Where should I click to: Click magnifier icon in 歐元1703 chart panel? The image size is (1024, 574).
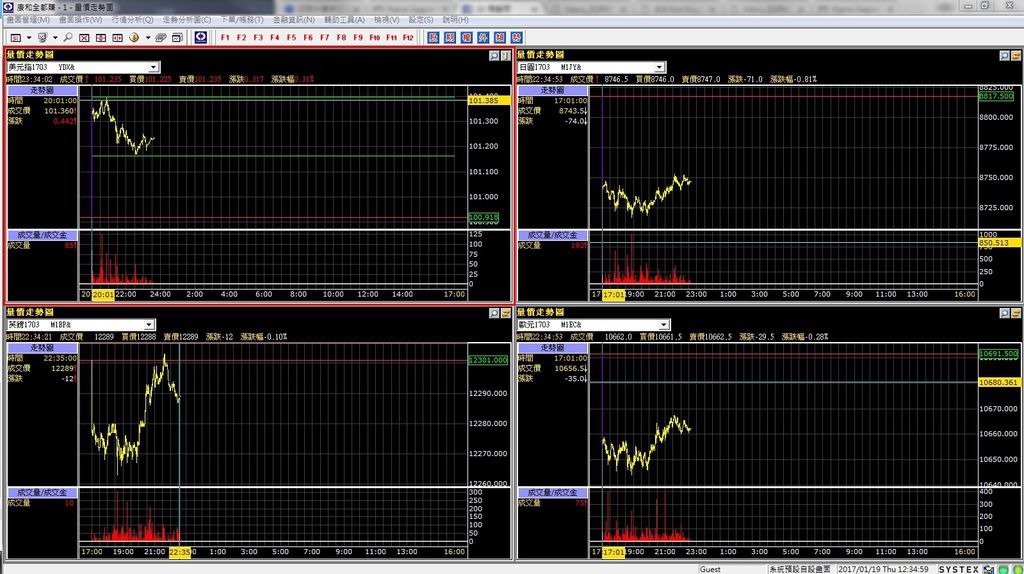pos(1005,313)
